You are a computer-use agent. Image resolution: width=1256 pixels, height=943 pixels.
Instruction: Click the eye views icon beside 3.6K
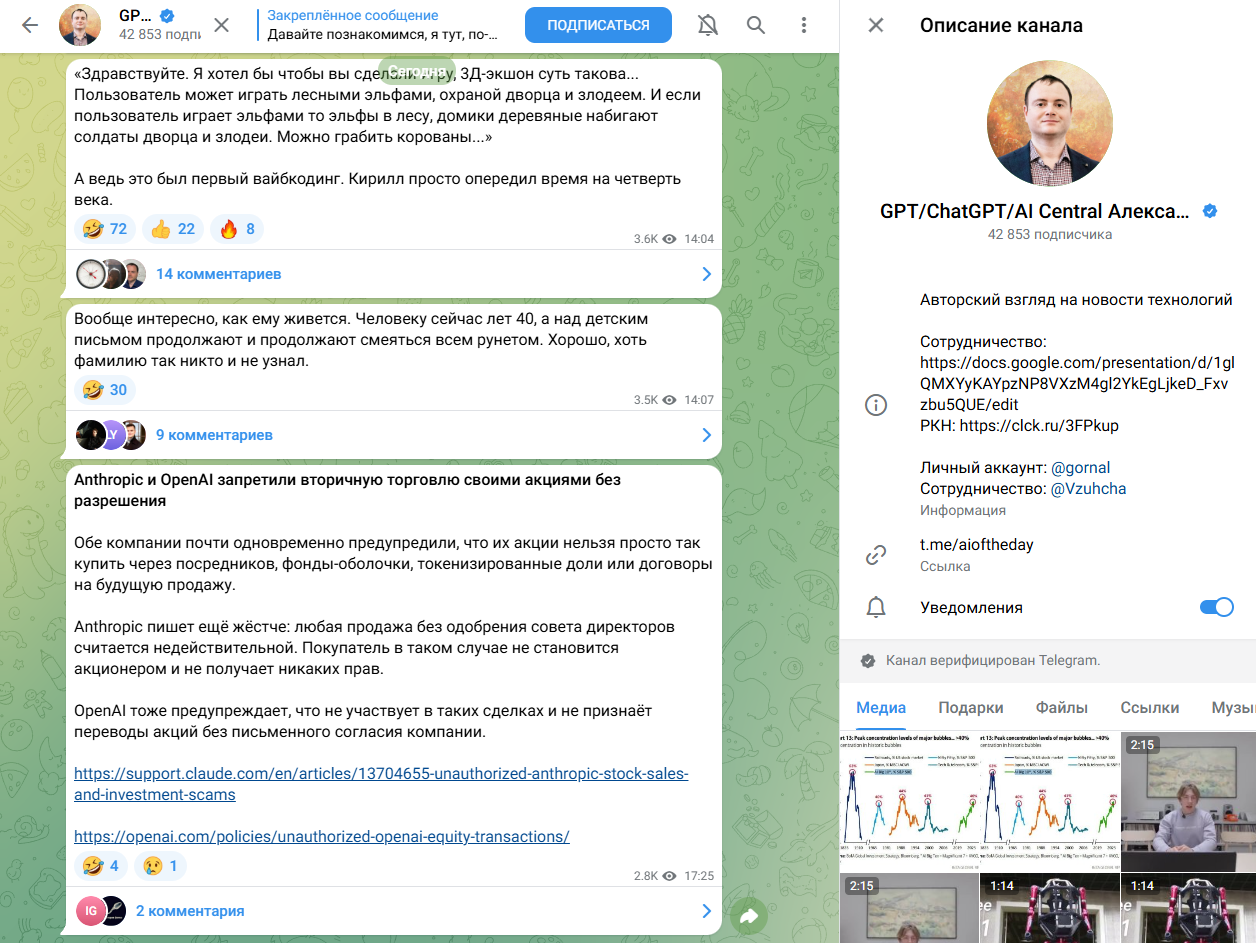click(x=670, y=239)
